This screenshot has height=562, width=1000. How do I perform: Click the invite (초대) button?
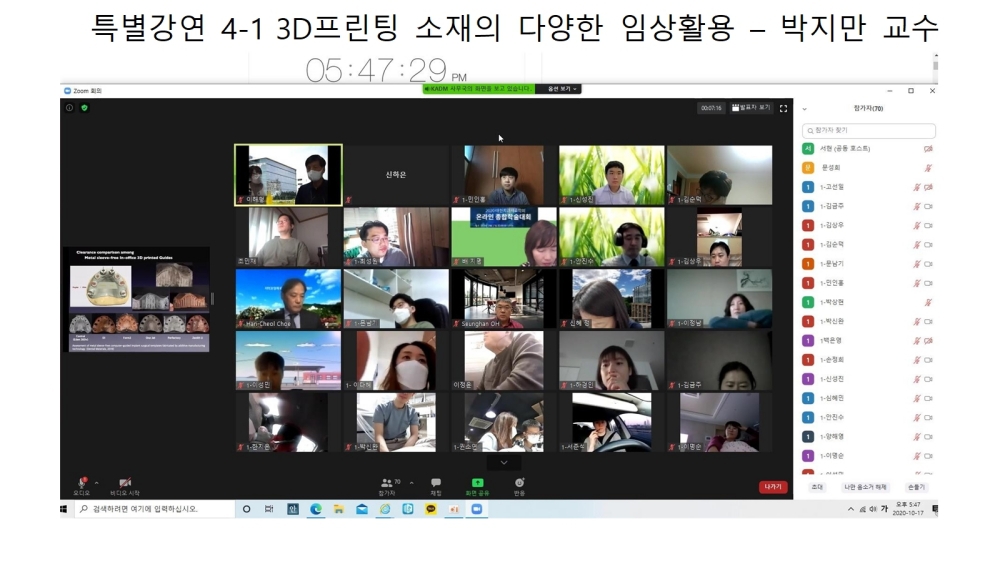(817, 487)
